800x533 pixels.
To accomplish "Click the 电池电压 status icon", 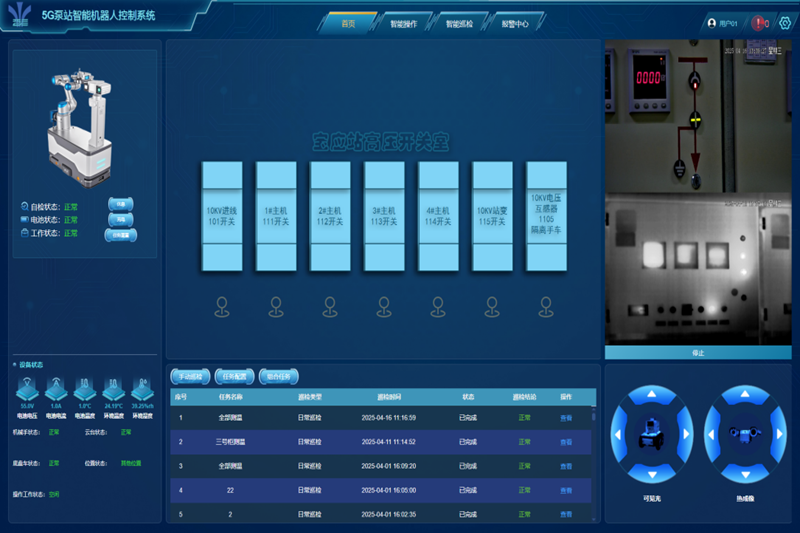I will click(28, 388).
